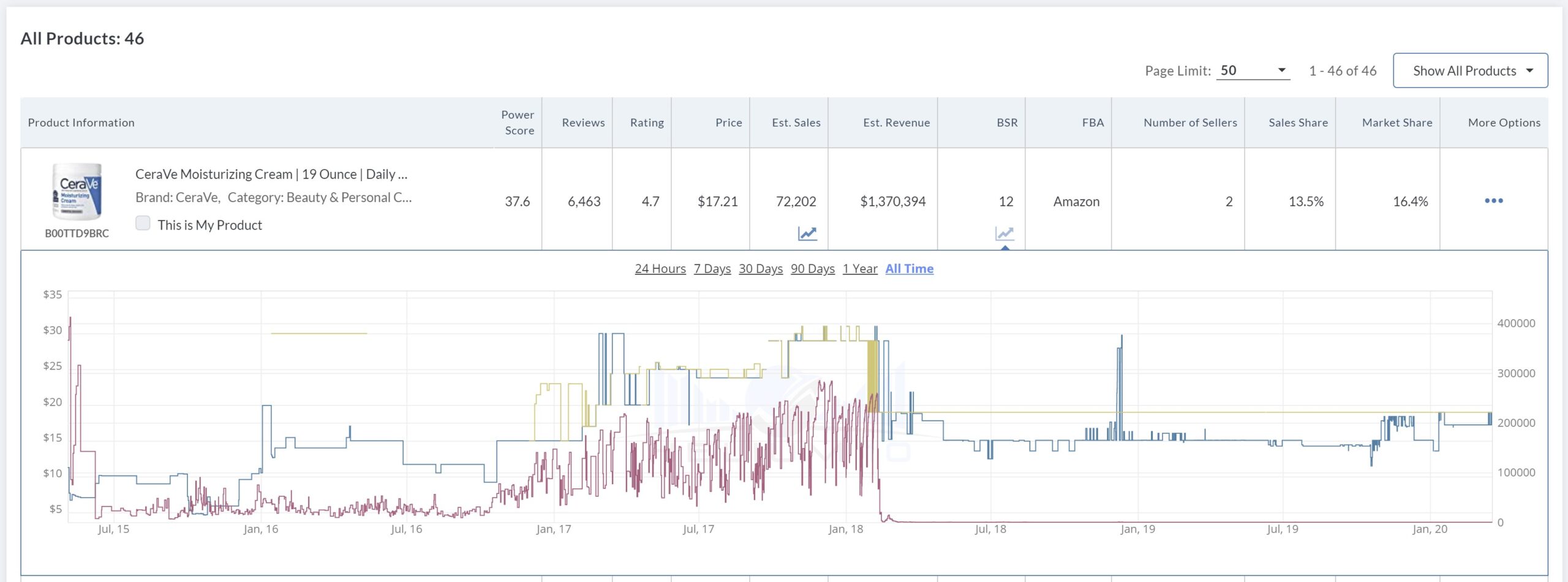Switch chart range to 7 Days
This screenshot has height=582, width=1568.
click(x=712, y=269)
